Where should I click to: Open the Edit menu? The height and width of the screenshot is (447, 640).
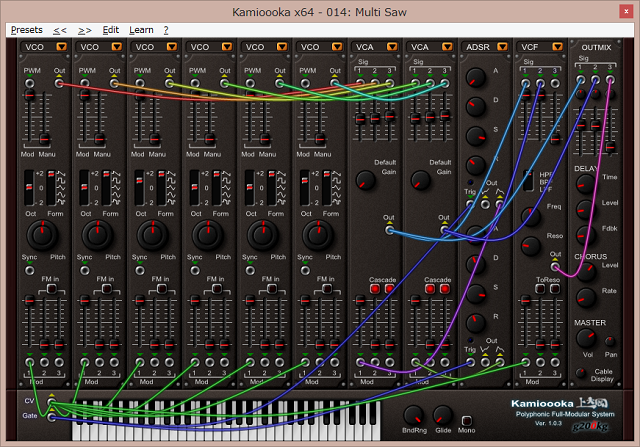coord(110,30)
